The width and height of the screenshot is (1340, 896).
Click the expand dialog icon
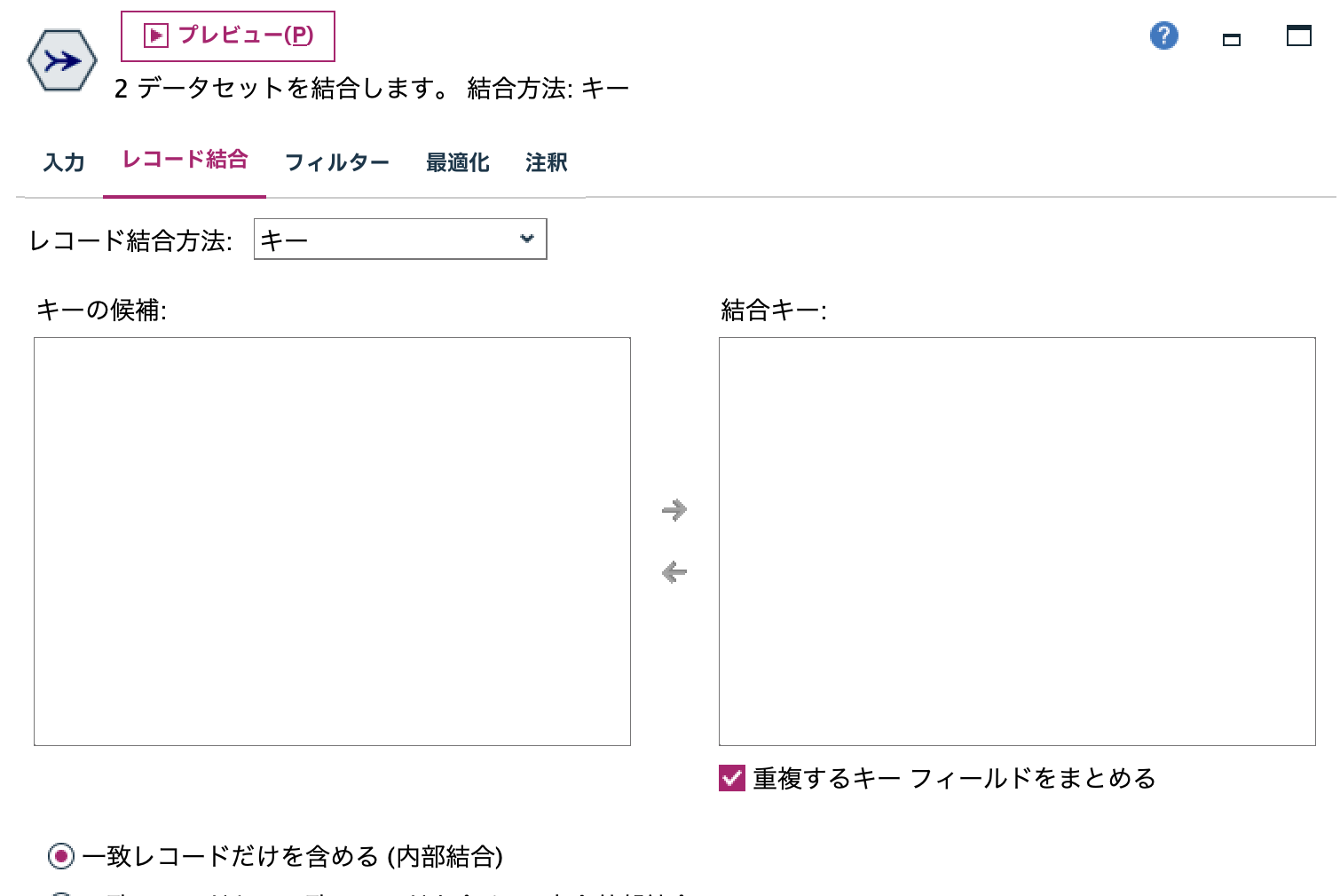pos(1298,36)
